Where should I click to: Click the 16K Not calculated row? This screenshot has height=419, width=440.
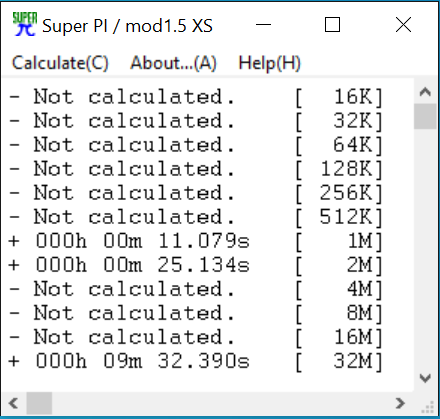point(196,97)
